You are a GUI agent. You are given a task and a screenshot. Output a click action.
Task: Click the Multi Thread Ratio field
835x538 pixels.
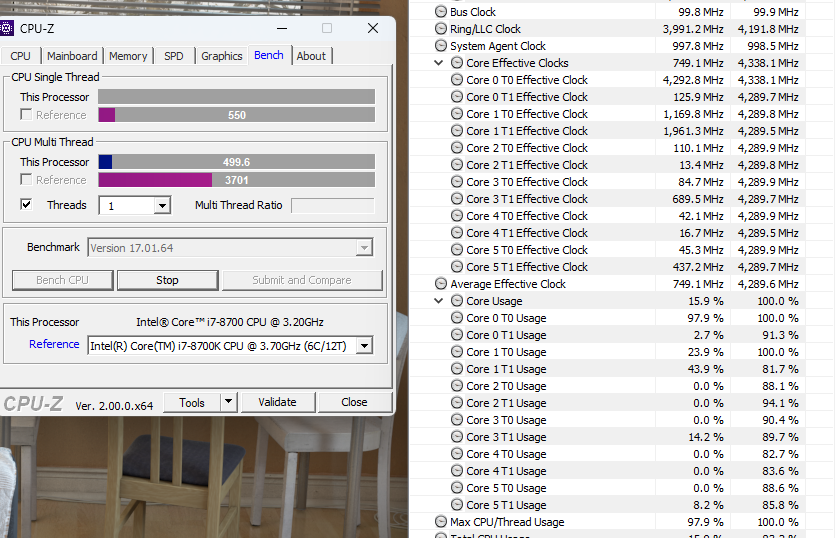333,206
